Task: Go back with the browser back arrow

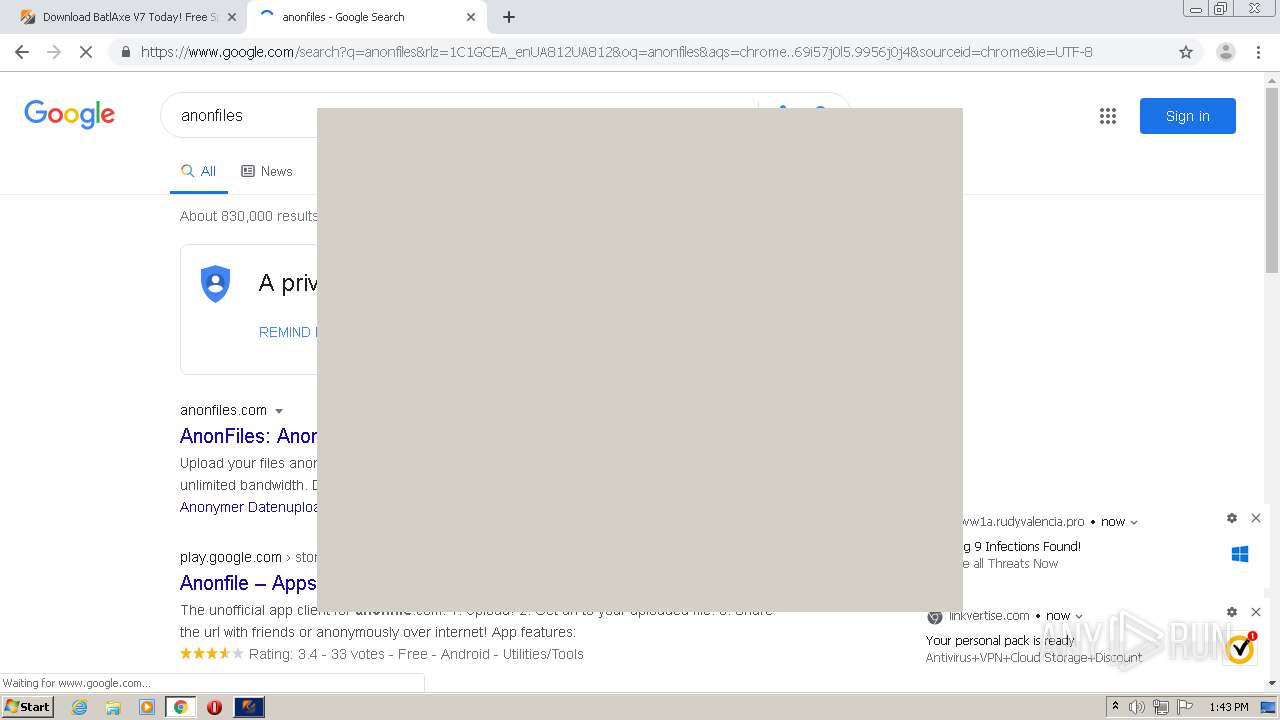Action: click(22, 52)
